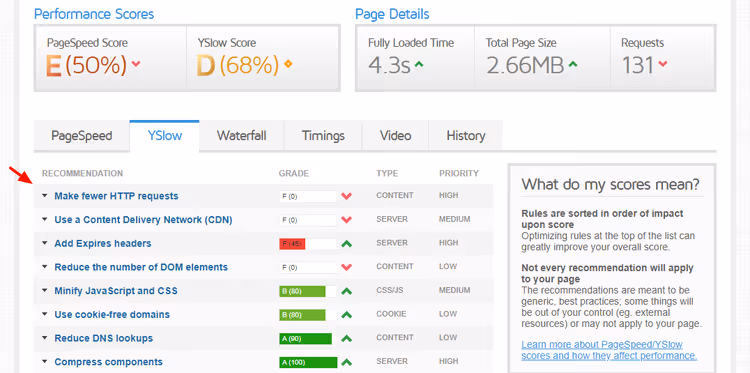The width and height of the screenshot is (750, 373).
Task: Switch to the Video tab
Action: pos(396,136)
